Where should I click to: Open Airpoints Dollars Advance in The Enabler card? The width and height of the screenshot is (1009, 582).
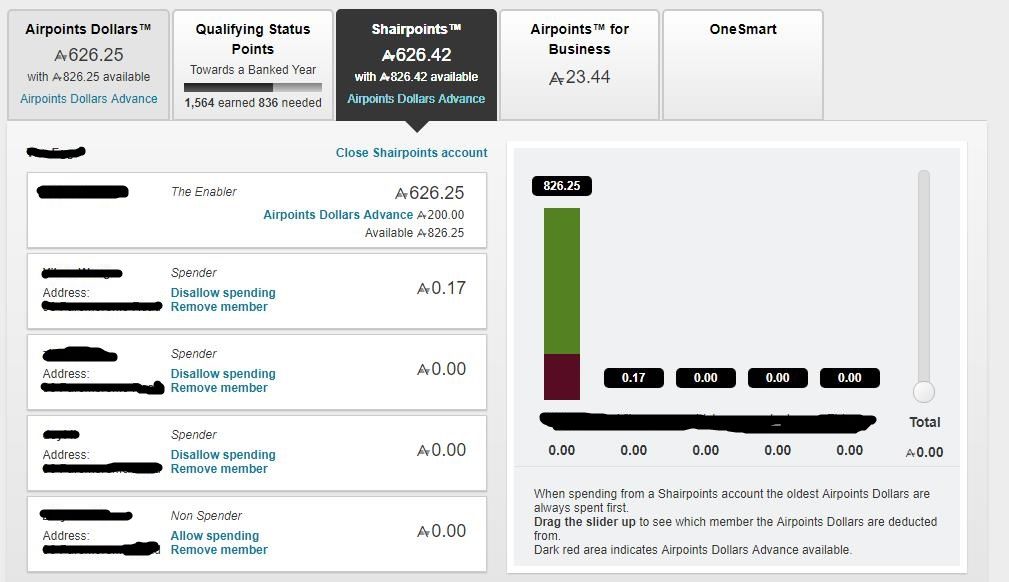click(338, 214)
